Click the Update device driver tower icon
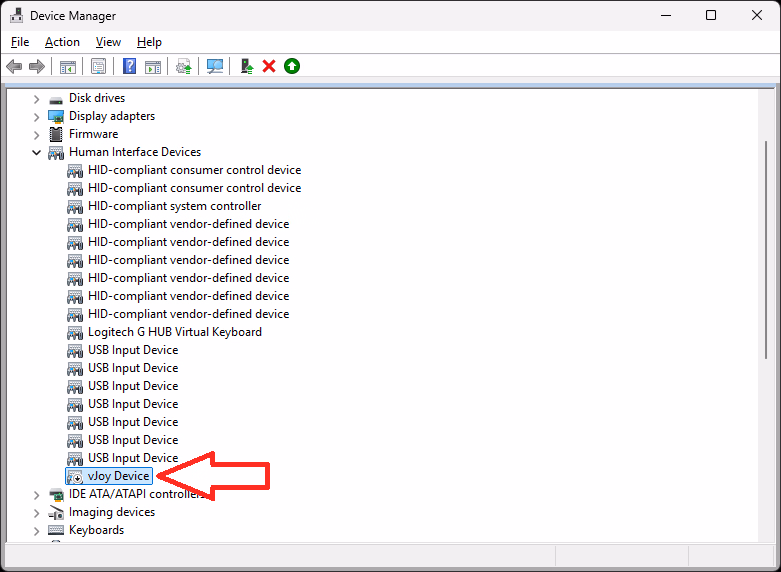 click(247, 66)
